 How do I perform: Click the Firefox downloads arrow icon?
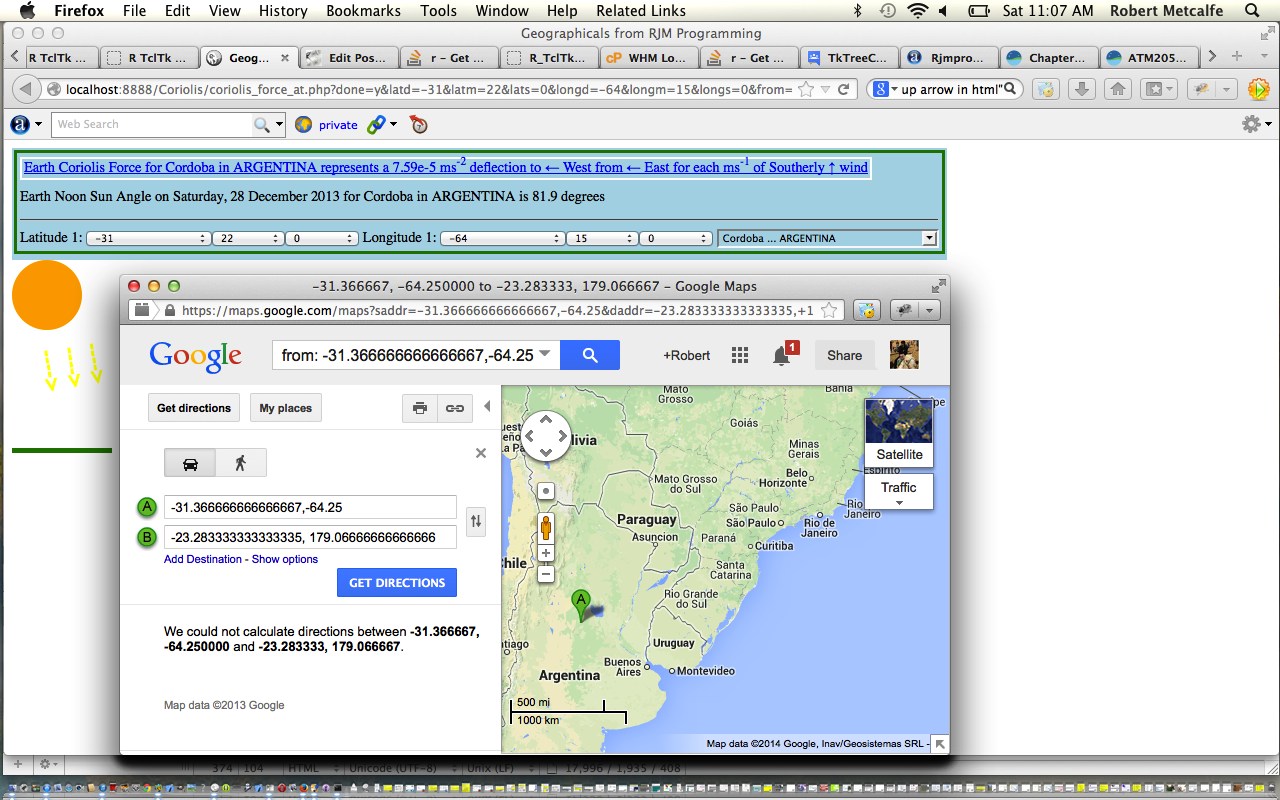[1081, 89]
